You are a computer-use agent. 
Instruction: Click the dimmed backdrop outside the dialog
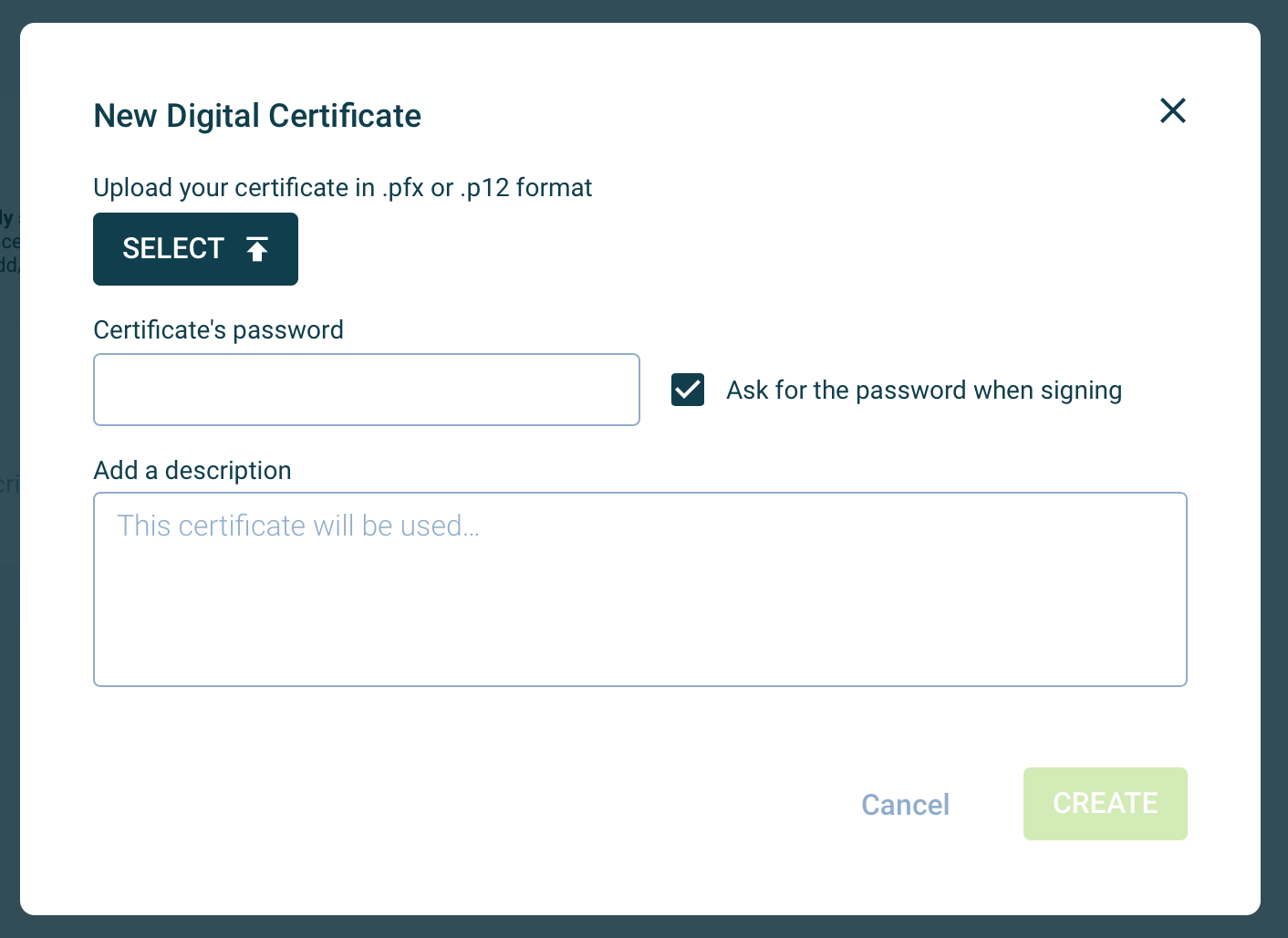click(x=1274, y=456)
